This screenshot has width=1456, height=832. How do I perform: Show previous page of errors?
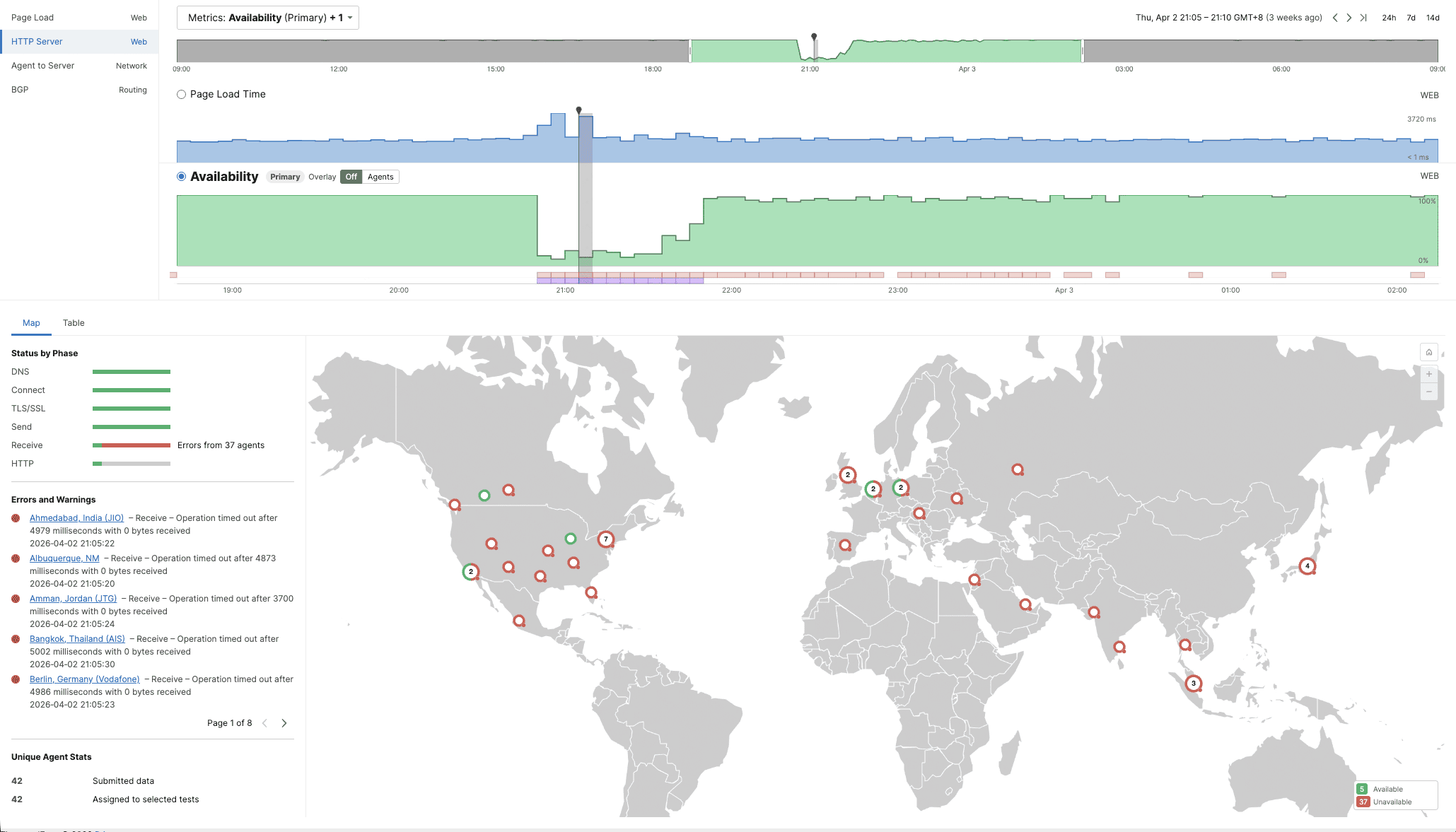coord(265,723)
